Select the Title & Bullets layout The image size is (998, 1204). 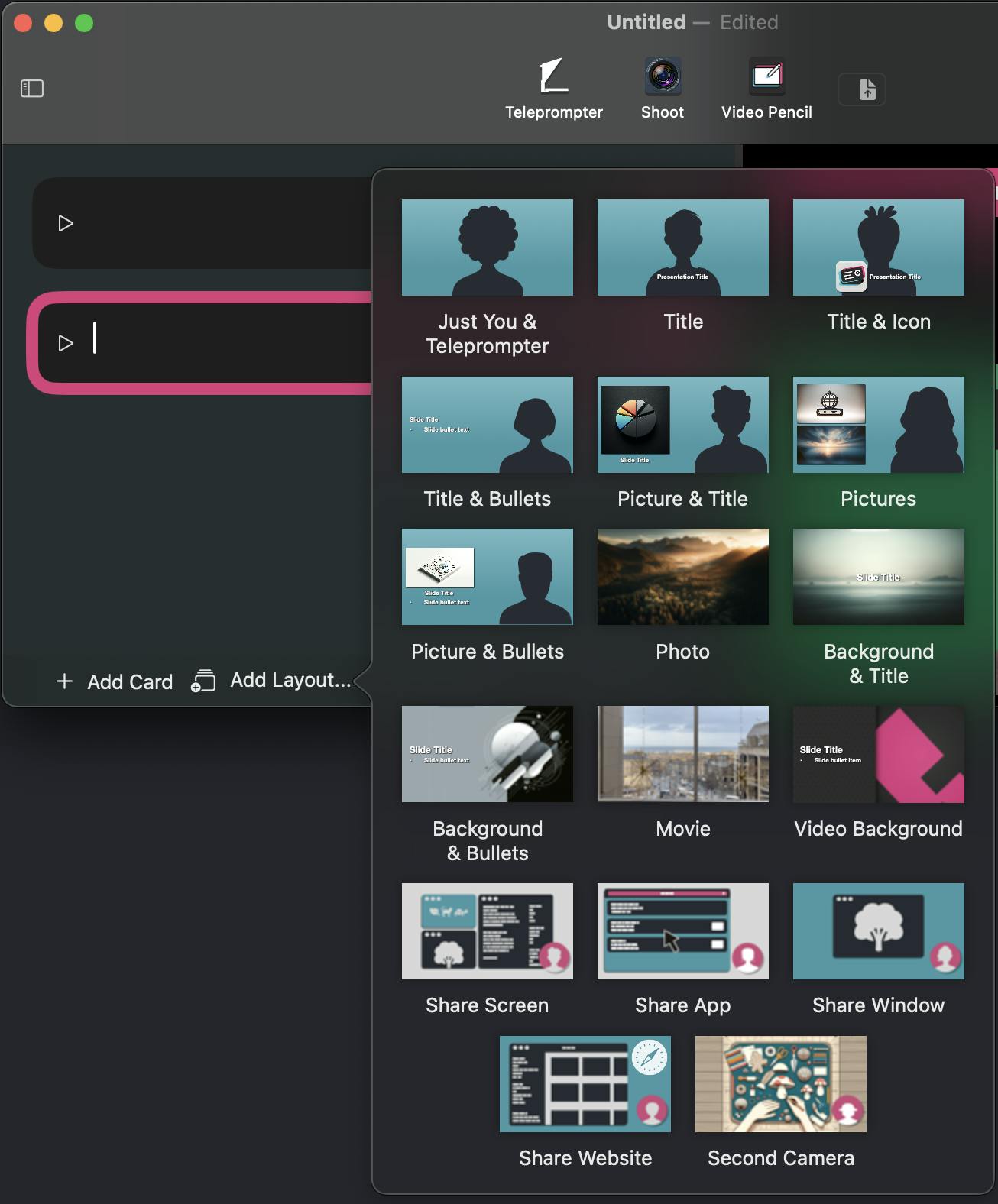488,443
